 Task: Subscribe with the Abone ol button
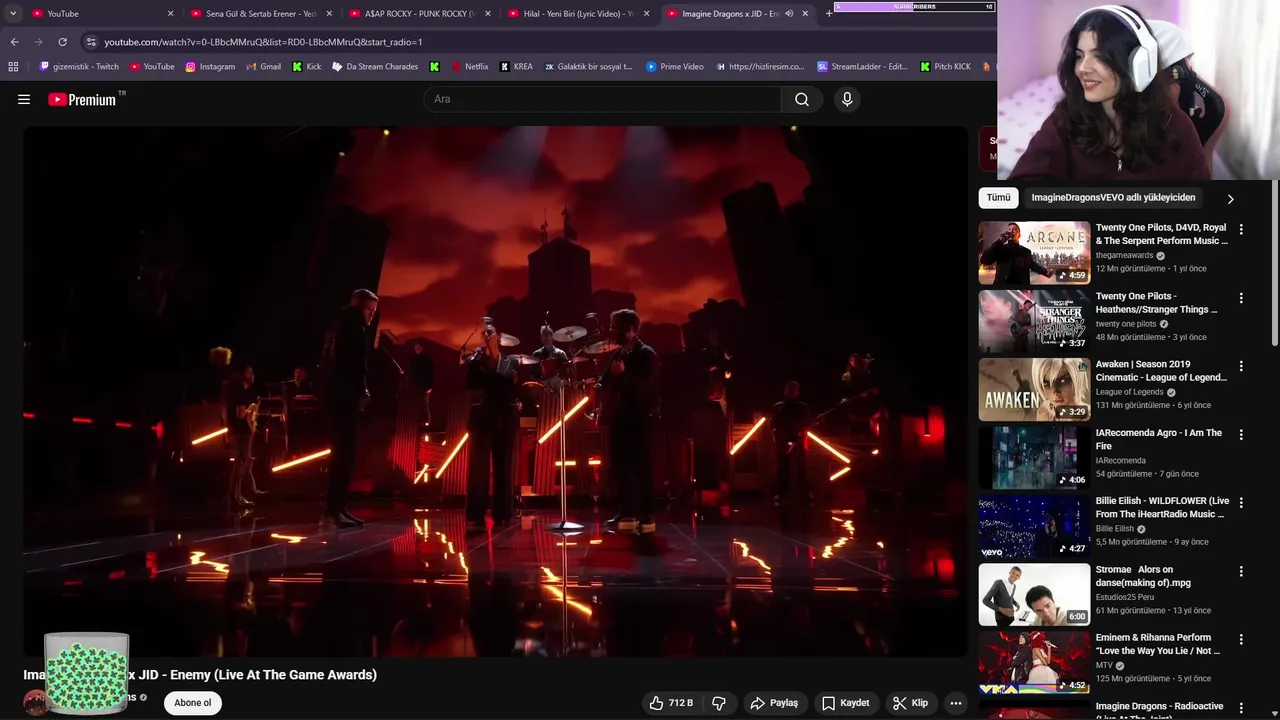pos(193,703)
